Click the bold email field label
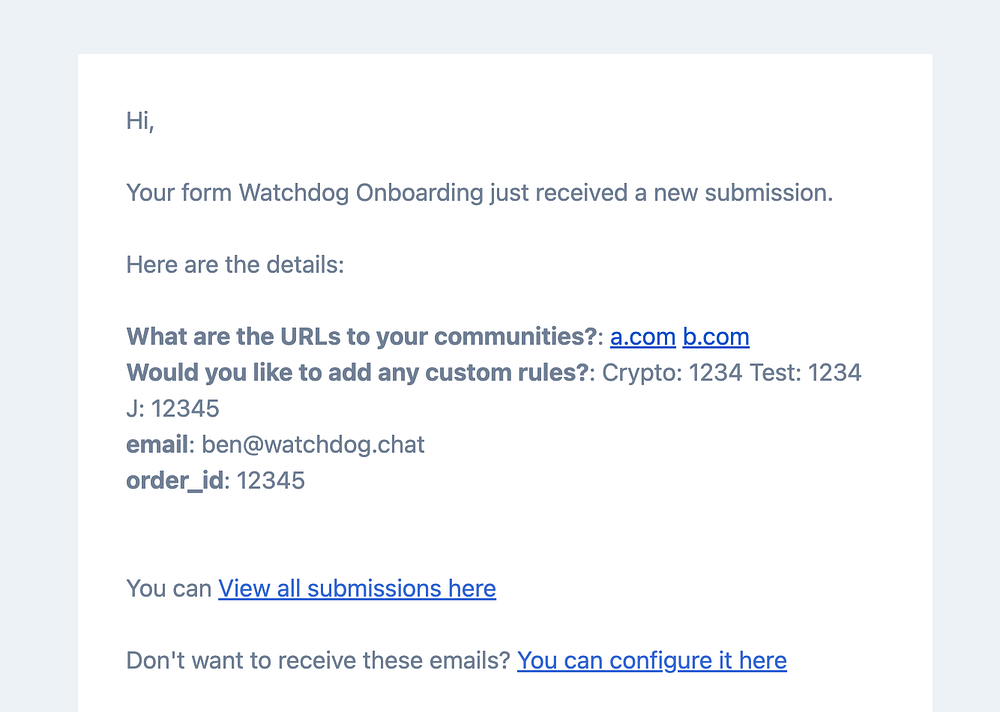The image size is (1000, 712). 157,445
